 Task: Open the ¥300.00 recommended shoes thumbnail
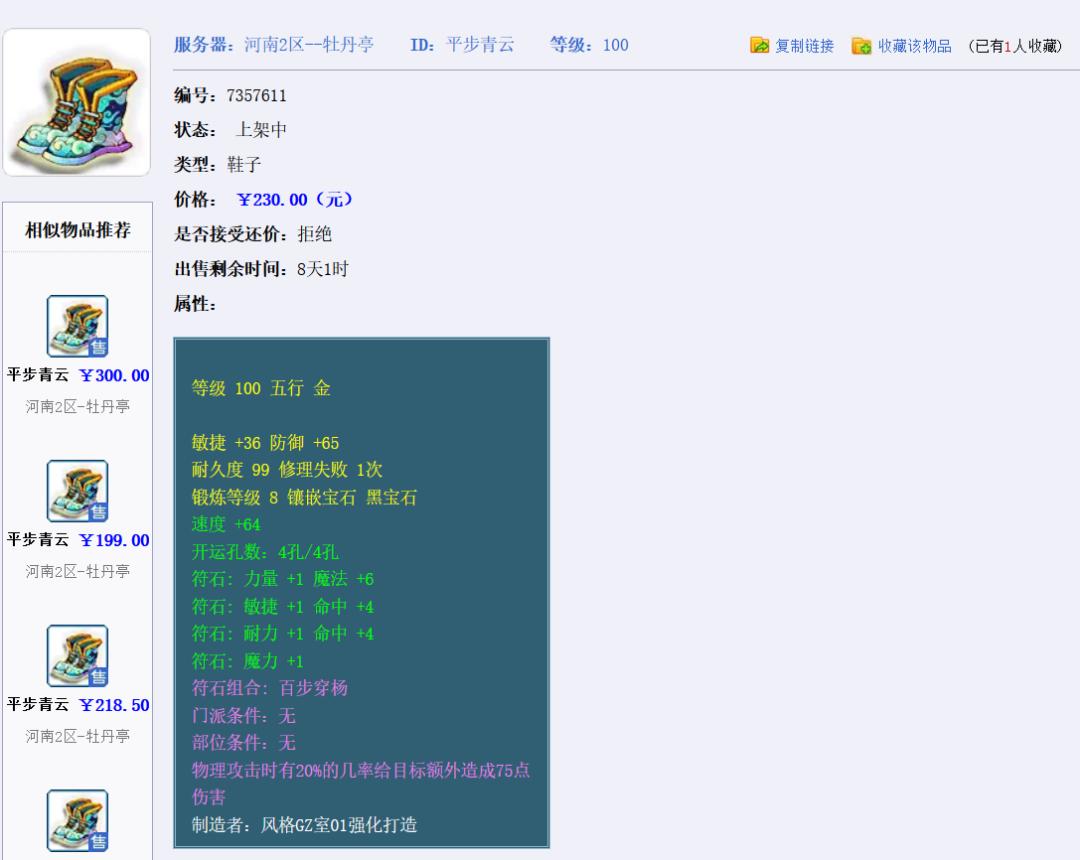[x=77, y=325]
